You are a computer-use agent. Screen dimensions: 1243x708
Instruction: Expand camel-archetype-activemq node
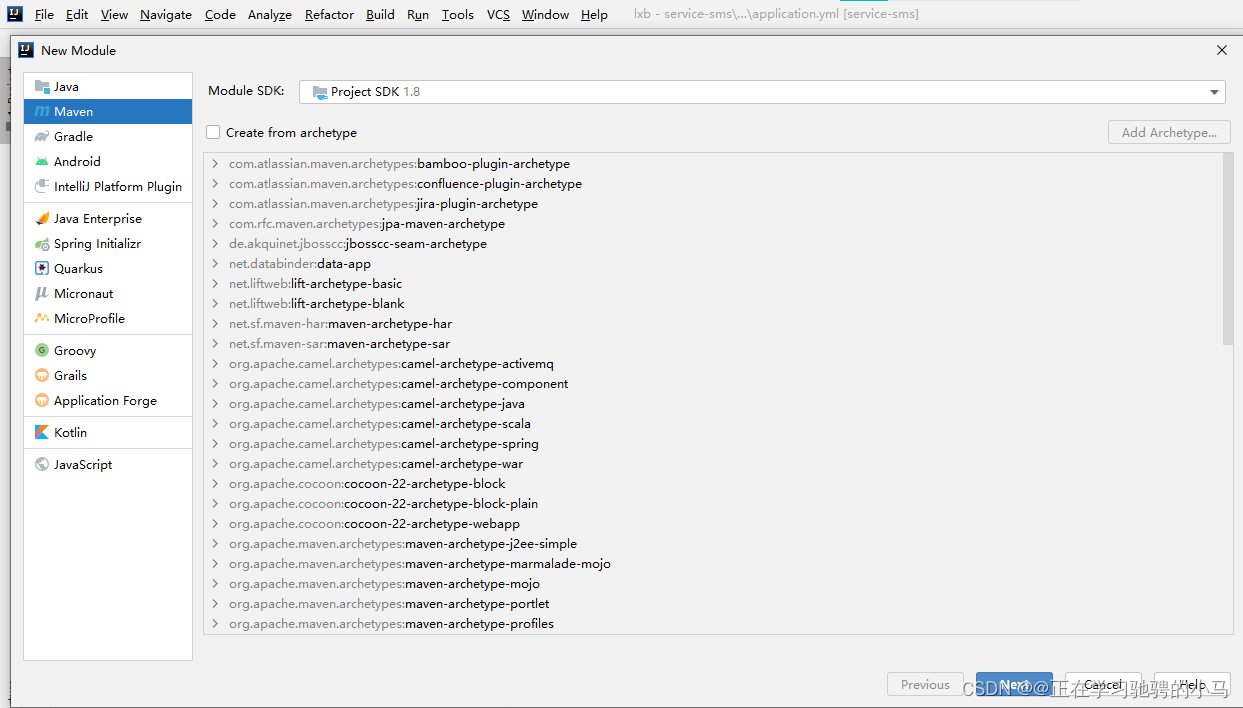(215, 363)
